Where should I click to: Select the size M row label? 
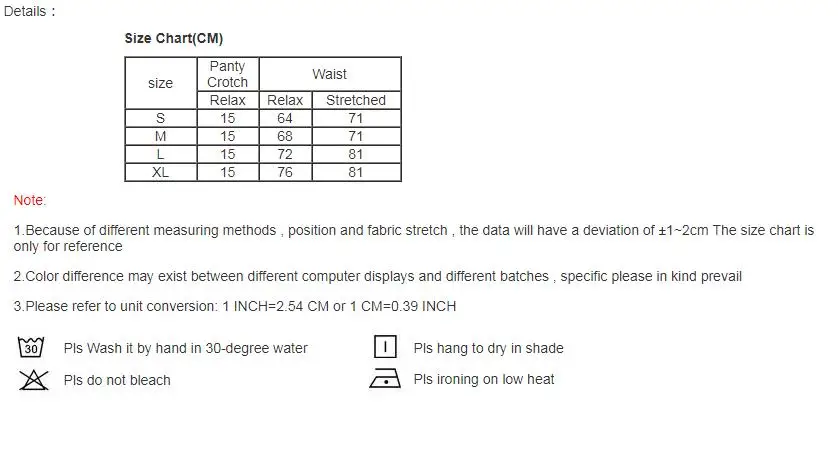[x=160, y=136]
